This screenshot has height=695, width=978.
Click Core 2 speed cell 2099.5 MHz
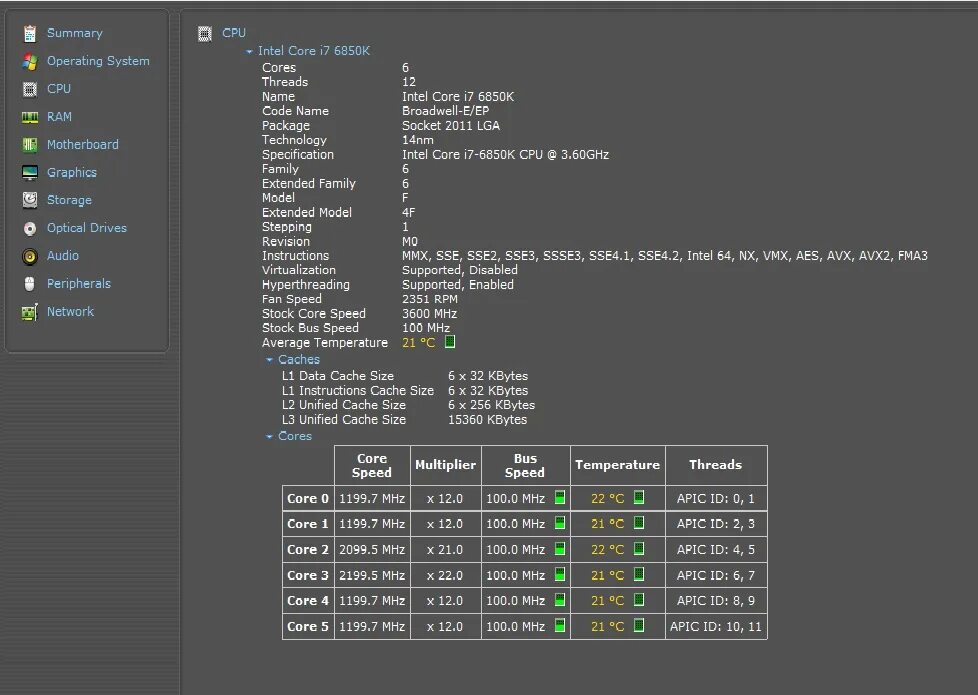click(x=372, y=550)
